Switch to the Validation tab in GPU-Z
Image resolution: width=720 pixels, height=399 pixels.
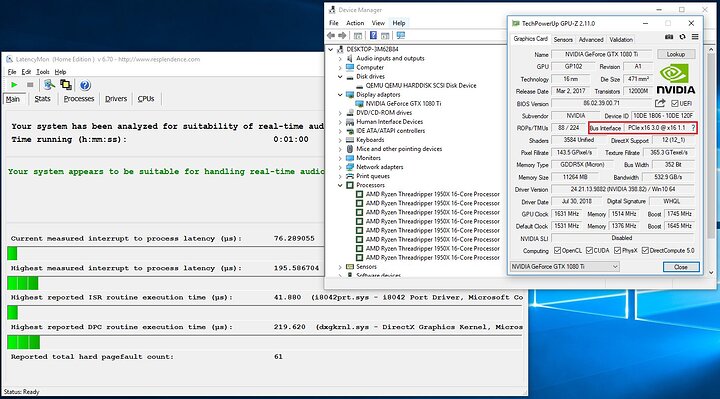click(x=621, y=39)
